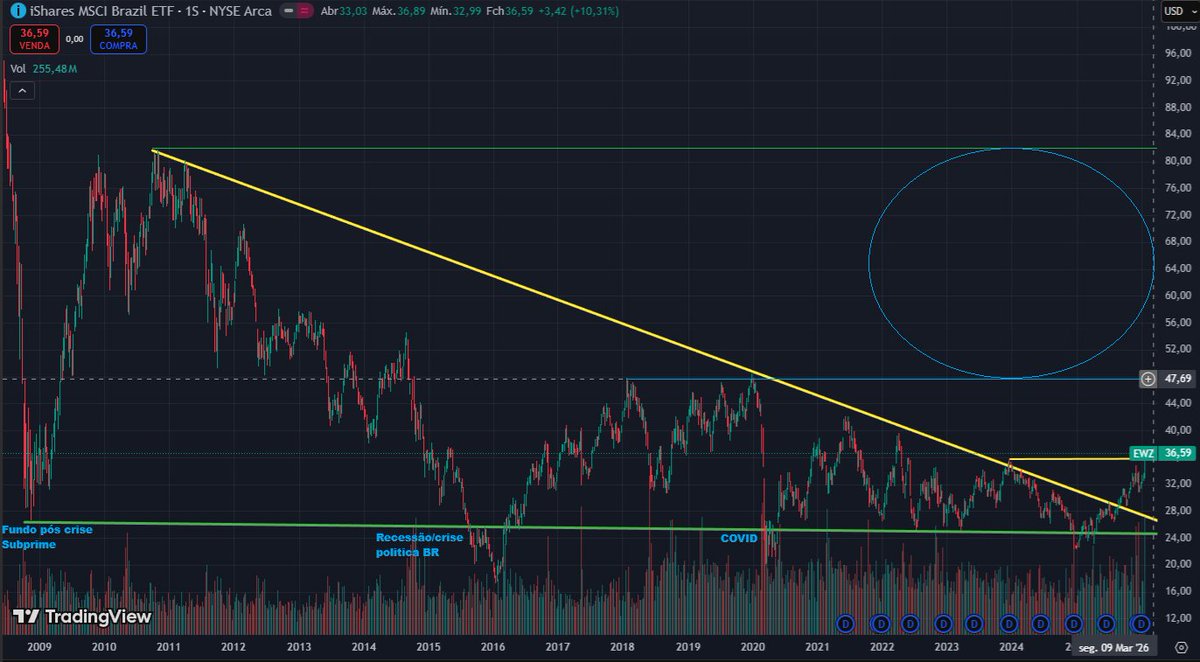Click the COVID text annotation

739,538
